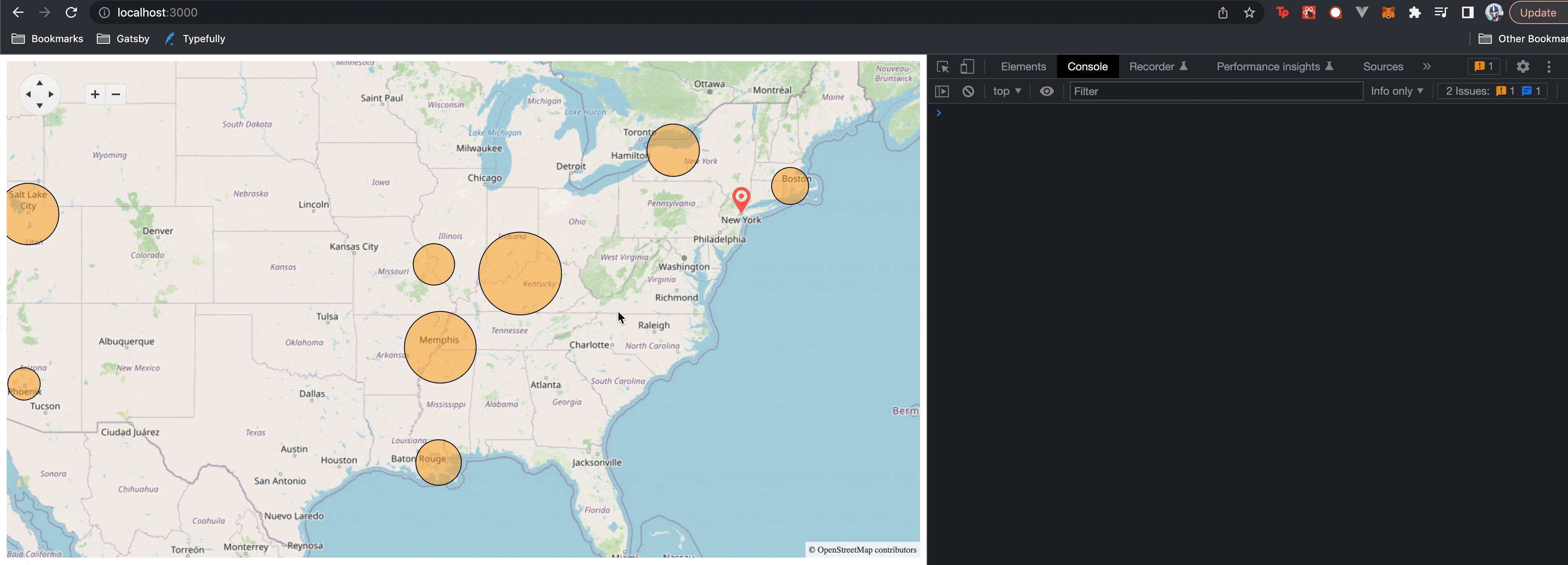Pan map right with arrow
Screen dimensions: 1568x565
(x=51, y=94)
